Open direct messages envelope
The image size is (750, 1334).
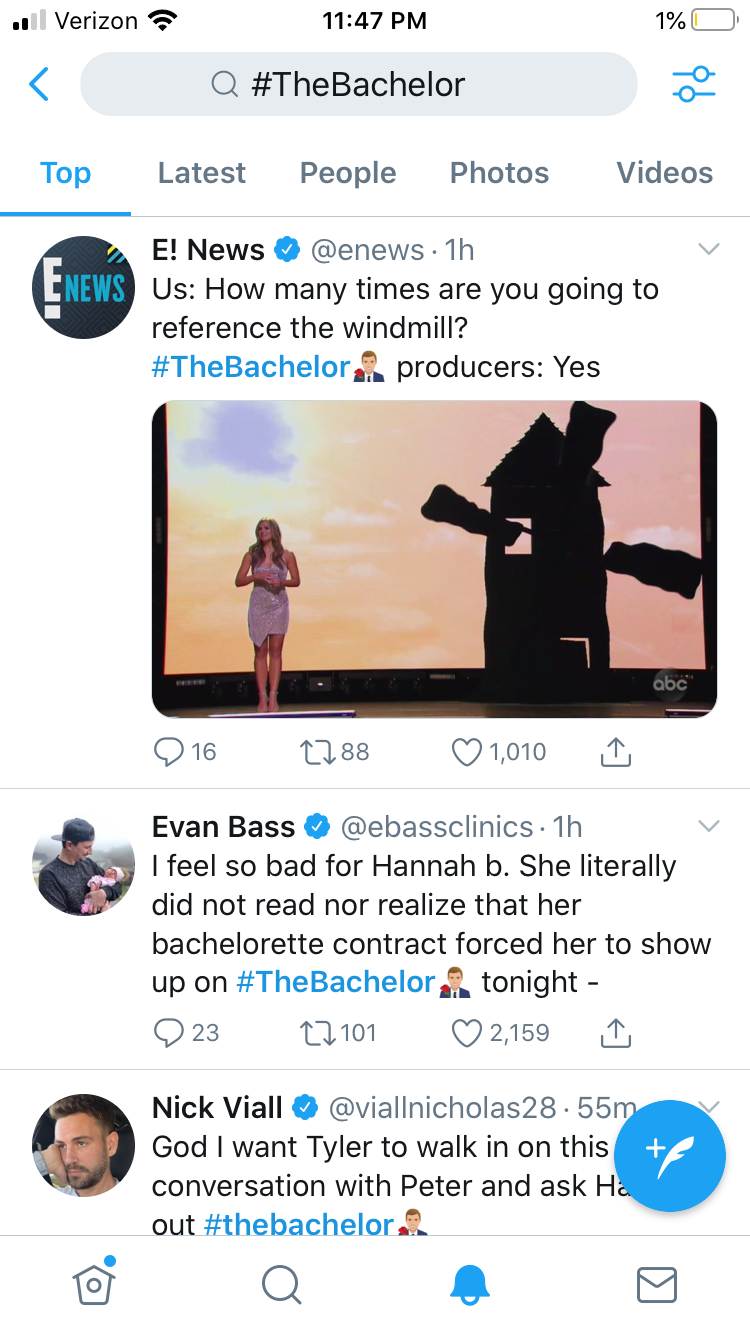[x=657, y=1284]
